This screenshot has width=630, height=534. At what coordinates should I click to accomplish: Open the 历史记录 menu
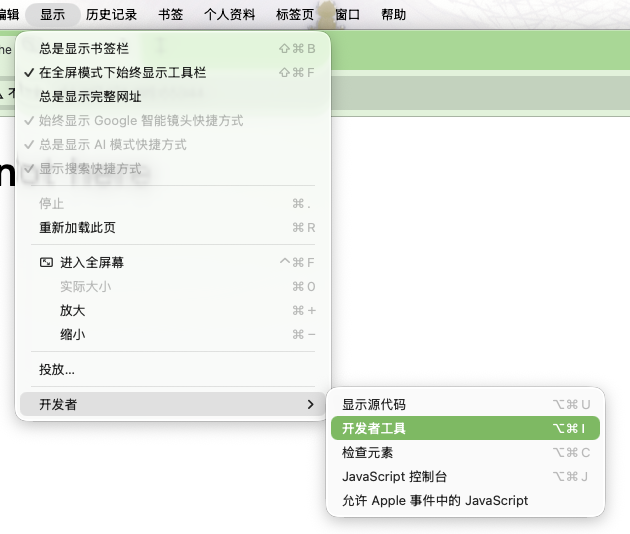pos(112,15)
